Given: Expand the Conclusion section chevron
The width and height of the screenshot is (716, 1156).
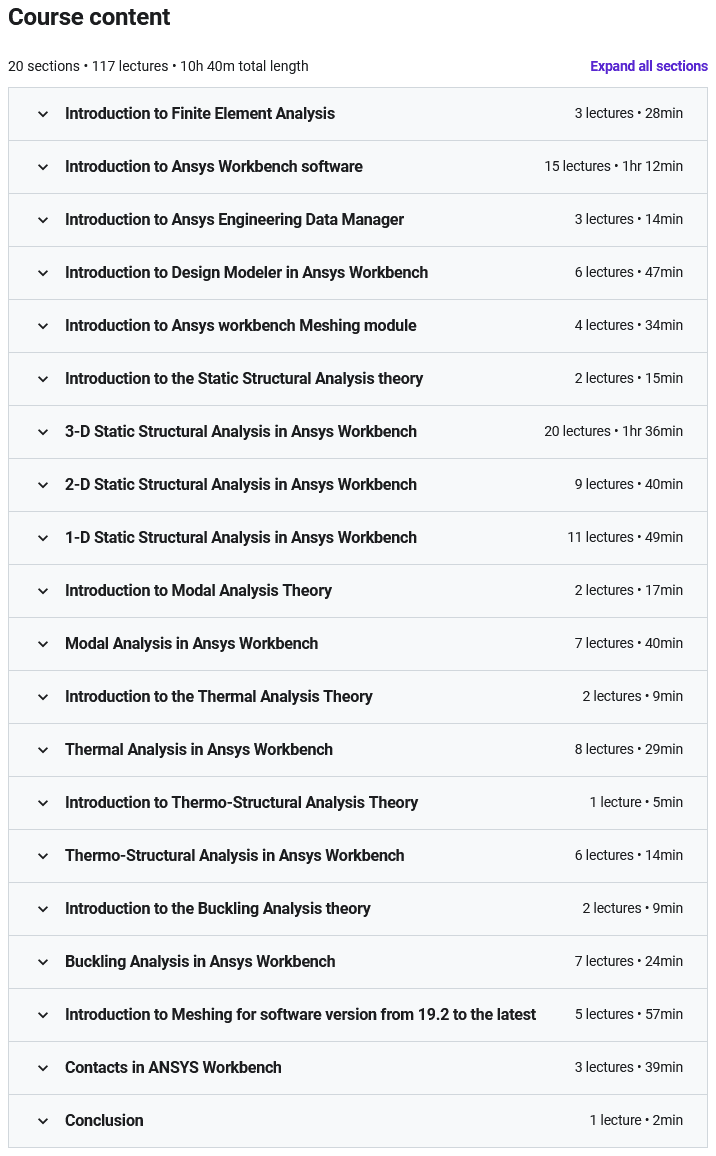Looking at the screenshot, I should pos(43,1121).
